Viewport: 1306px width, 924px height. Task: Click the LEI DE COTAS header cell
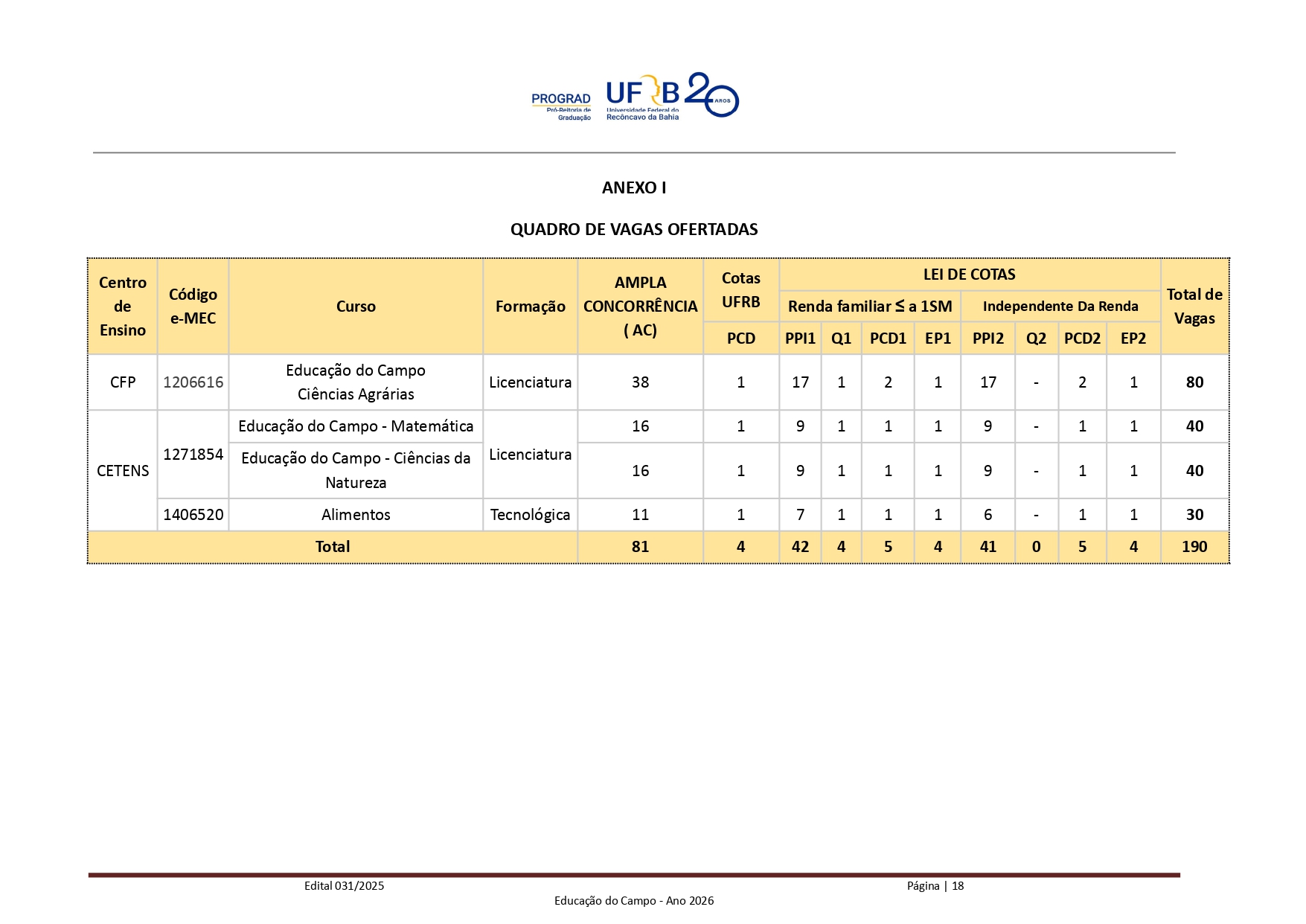click(x=969, y=275)
